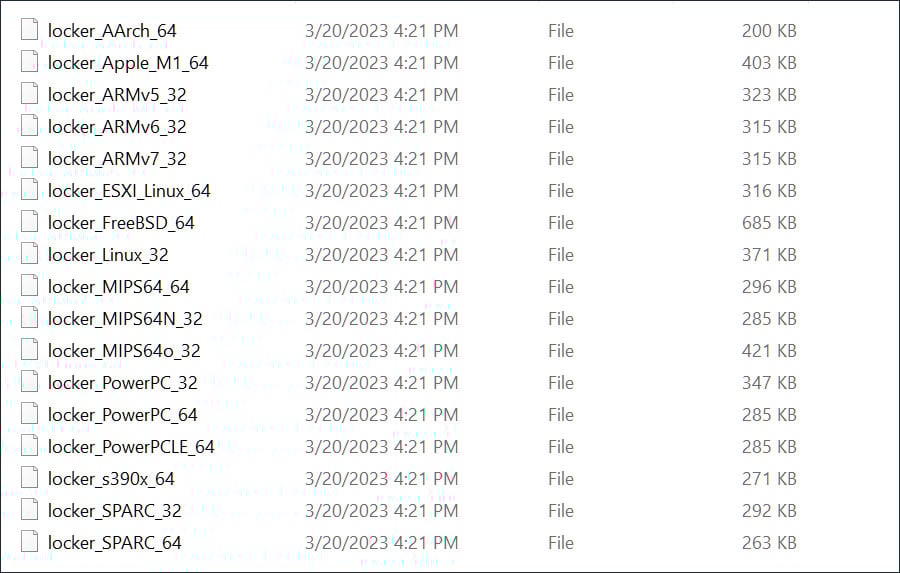Select the locker_MIPS64N_32 file name
The width and height of the screenshot is (900, 573).
[x=125, y=319]
